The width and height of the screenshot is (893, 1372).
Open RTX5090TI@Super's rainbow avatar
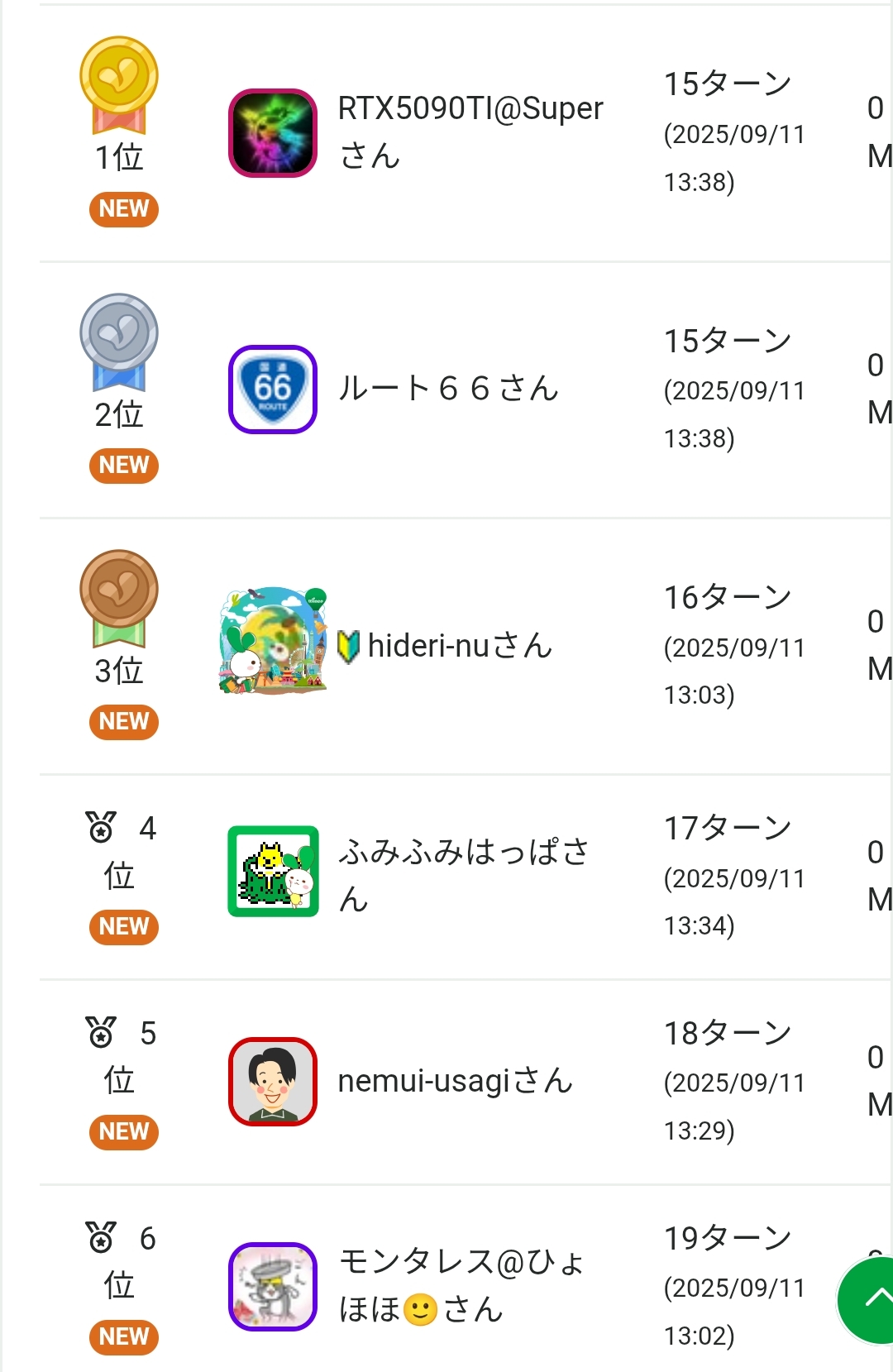pos(273,133)
